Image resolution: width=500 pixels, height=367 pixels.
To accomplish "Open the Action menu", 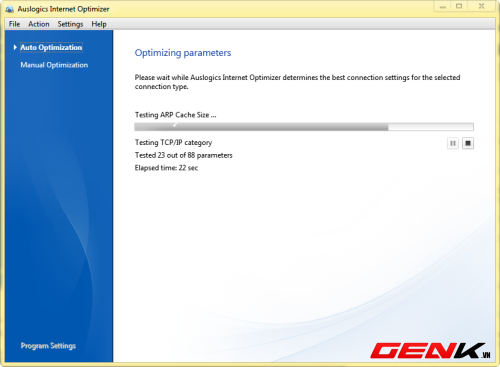I will pyautogui.click(x=39, y=24).
